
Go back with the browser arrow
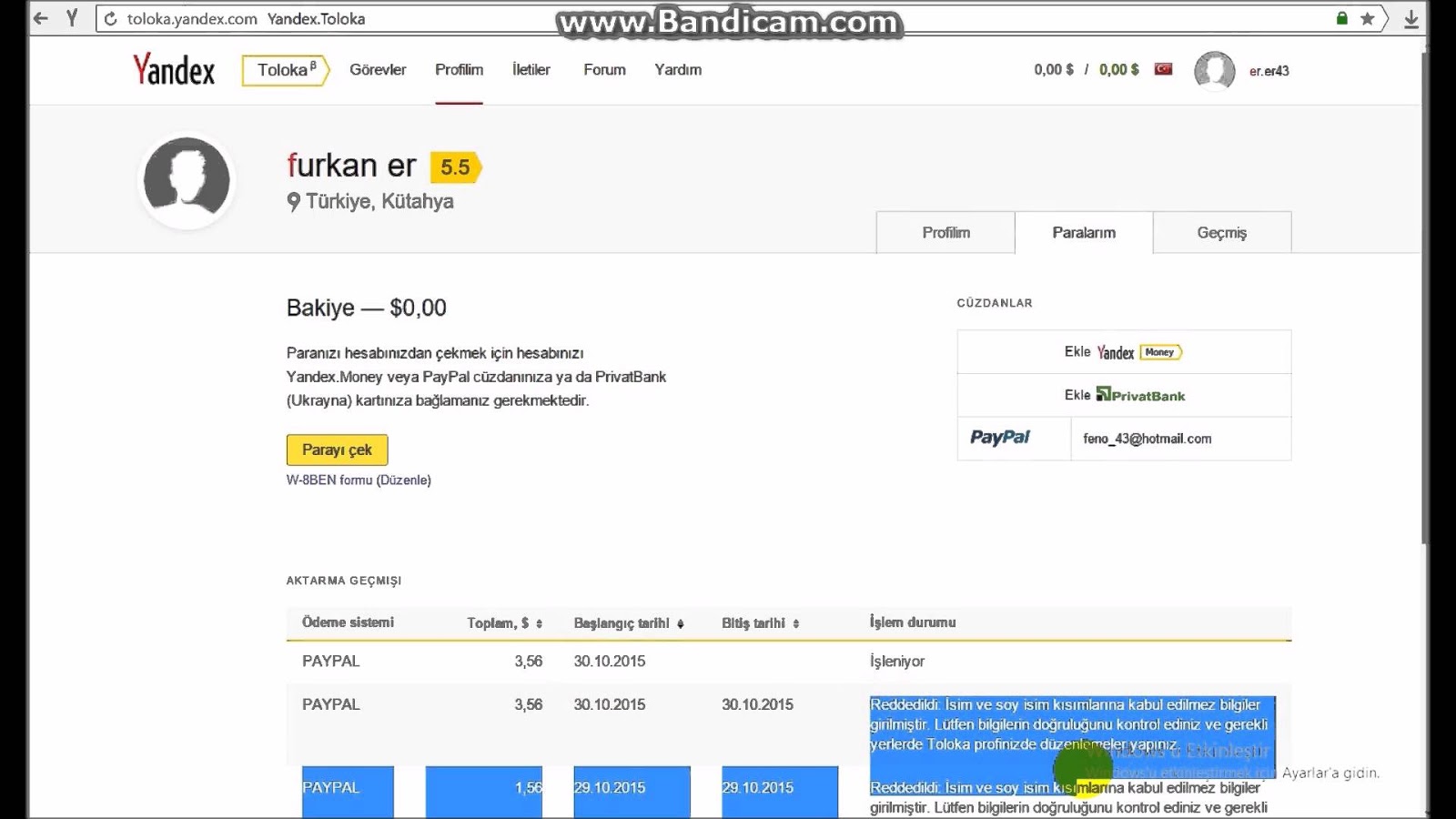(41, 18)
